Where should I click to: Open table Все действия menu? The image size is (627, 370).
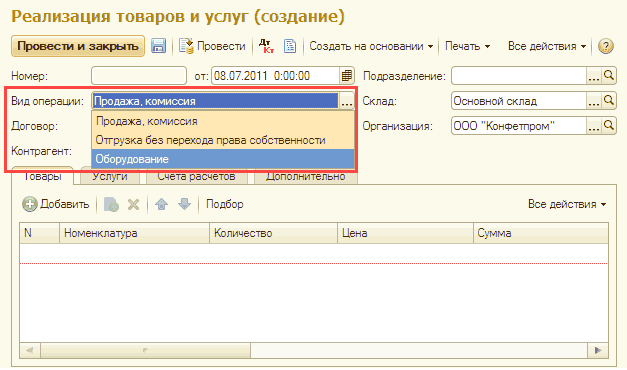[x=567, y=204]
